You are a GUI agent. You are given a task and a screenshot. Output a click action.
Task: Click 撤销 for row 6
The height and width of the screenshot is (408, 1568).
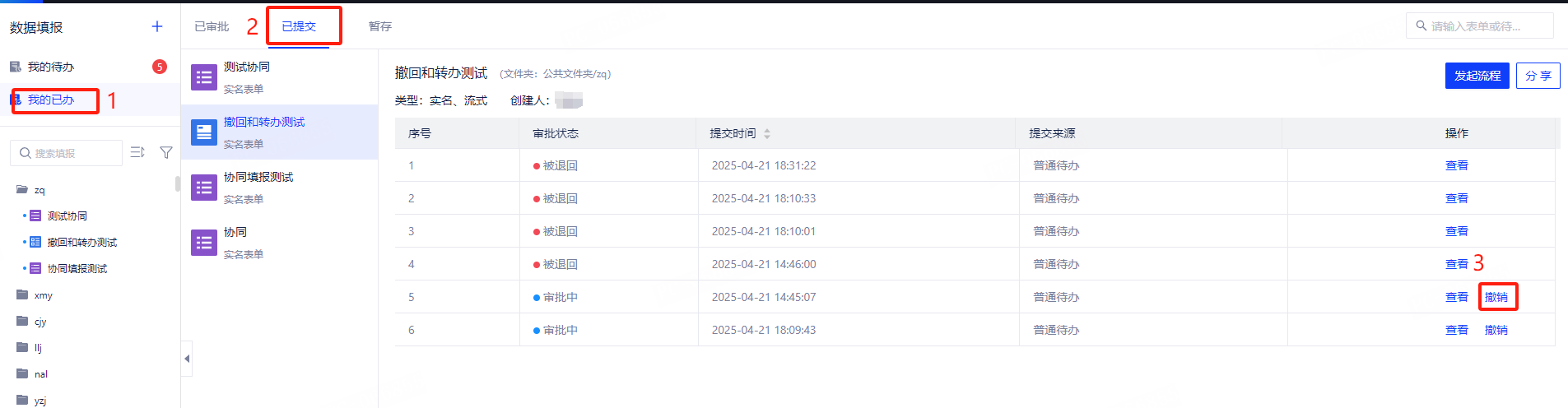(x=1496, y=330)
